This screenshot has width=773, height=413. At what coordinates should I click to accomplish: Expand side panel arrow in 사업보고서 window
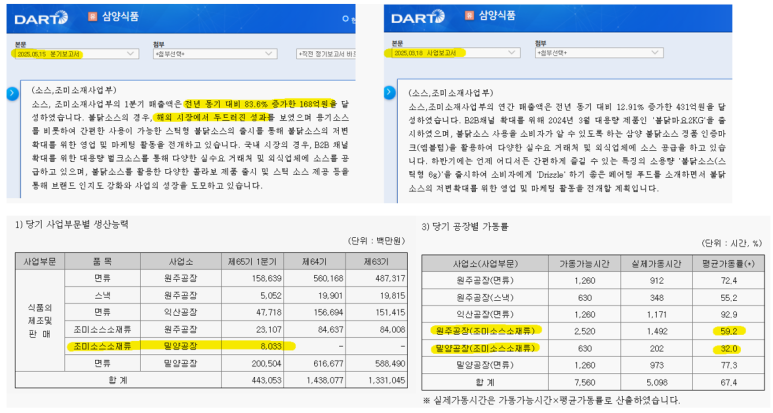pos(389,92)
